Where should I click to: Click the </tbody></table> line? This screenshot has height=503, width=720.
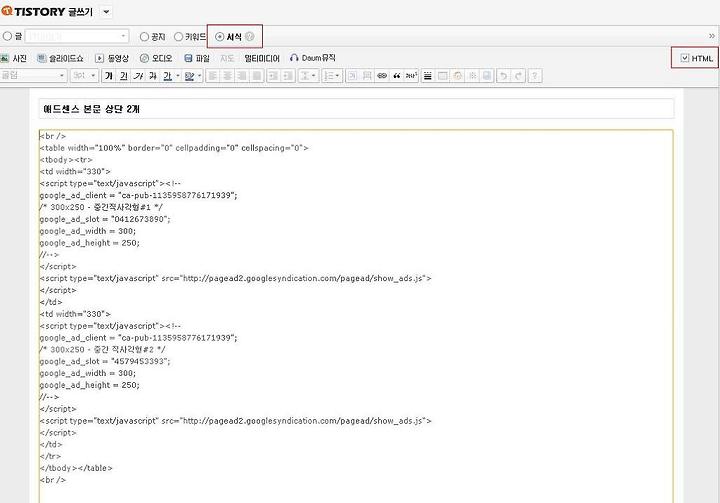(x=76, y=468)
